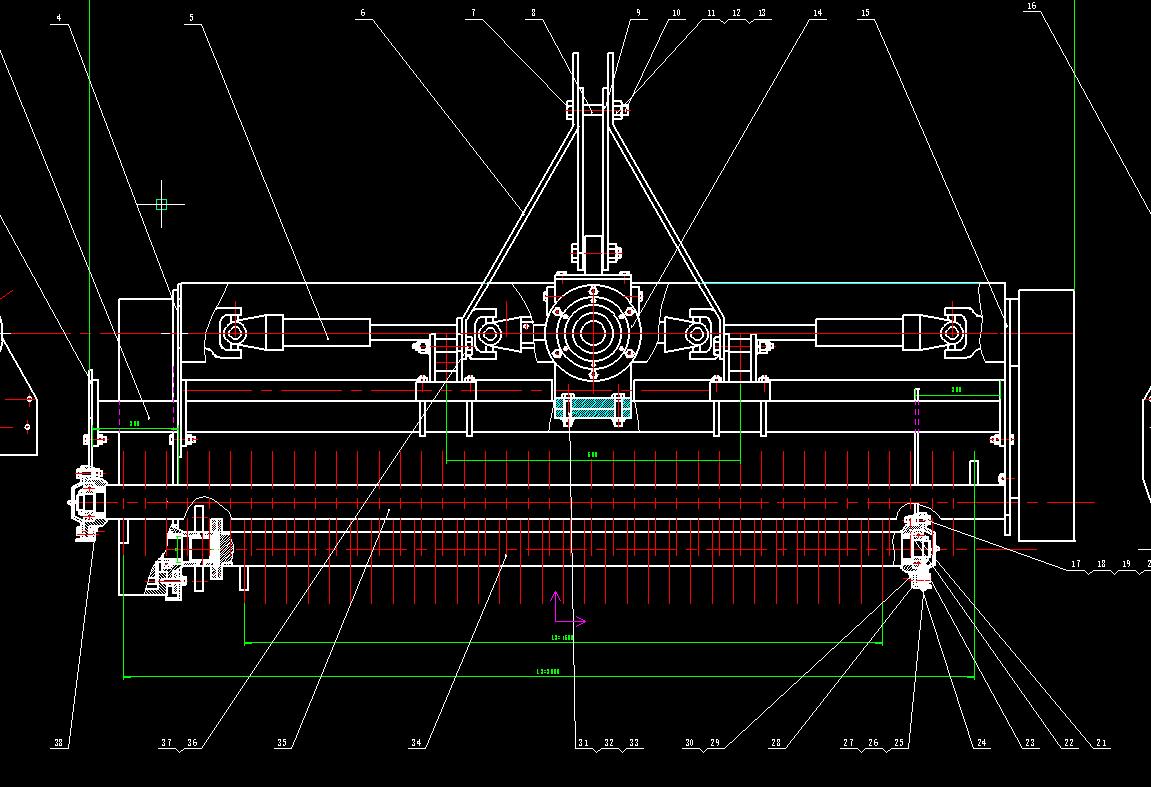Select part balloon number 11
This screenshot has height=787, width=1151.
[x=711, y=12]
